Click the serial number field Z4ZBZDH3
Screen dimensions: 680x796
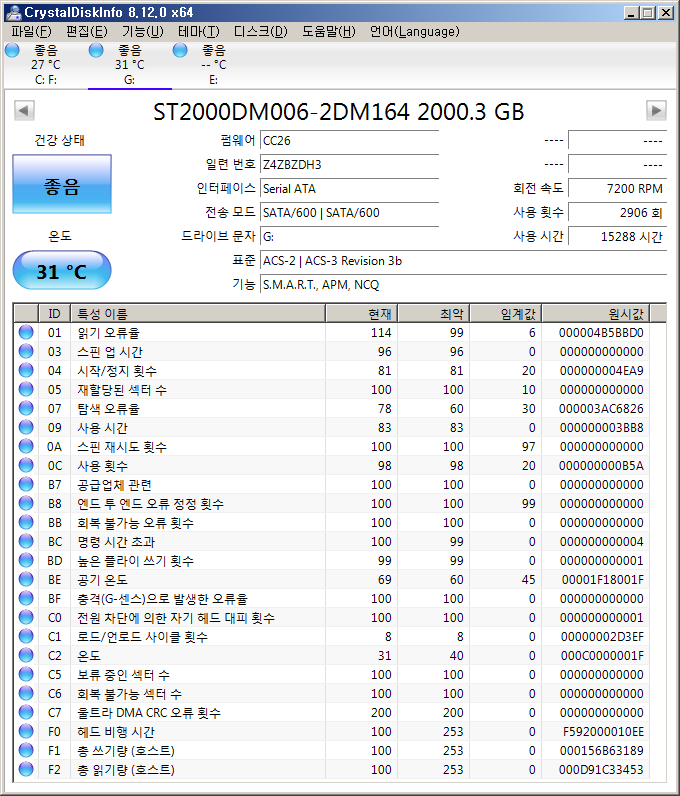(348, 164)
